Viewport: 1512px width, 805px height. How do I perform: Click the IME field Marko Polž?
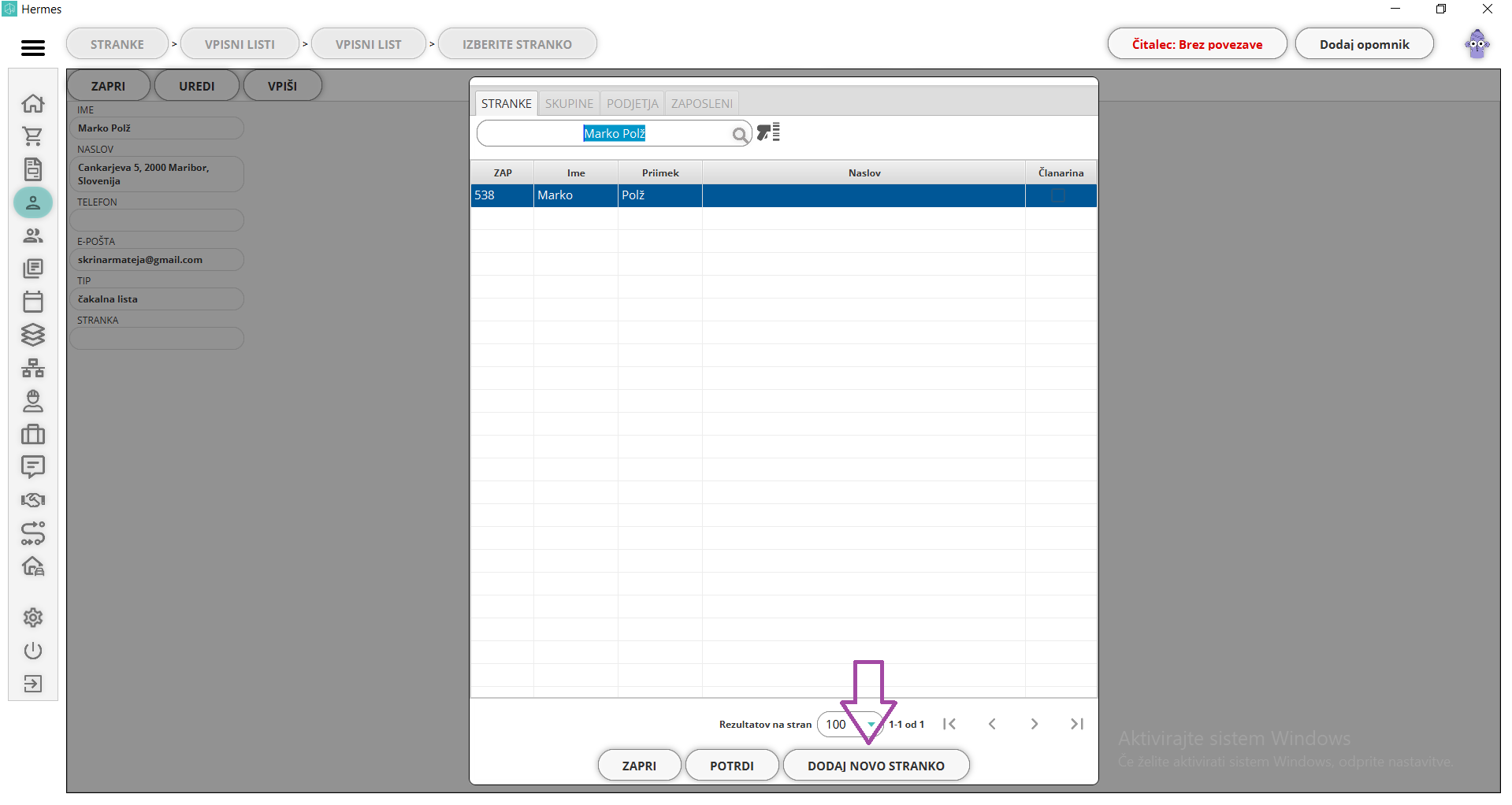[157, 128]
